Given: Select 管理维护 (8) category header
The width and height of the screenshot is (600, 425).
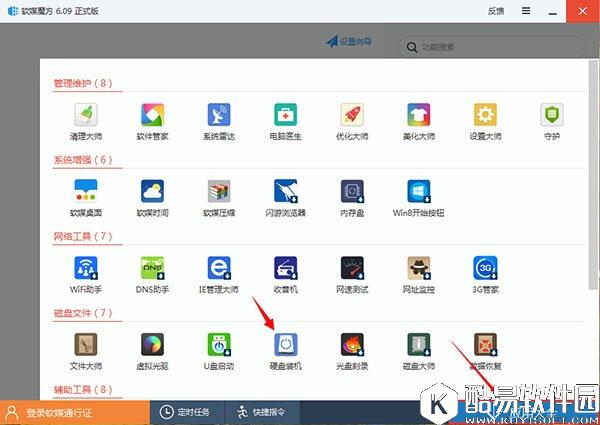Looking at the screenshot, I should (83, 83).
